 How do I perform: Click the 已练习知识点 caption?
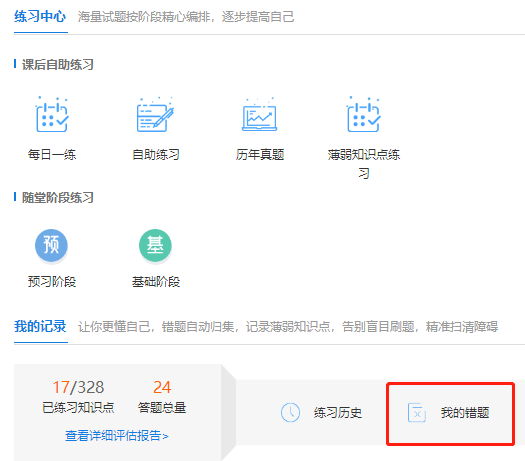pyautogui.click(x=78, y=407)
